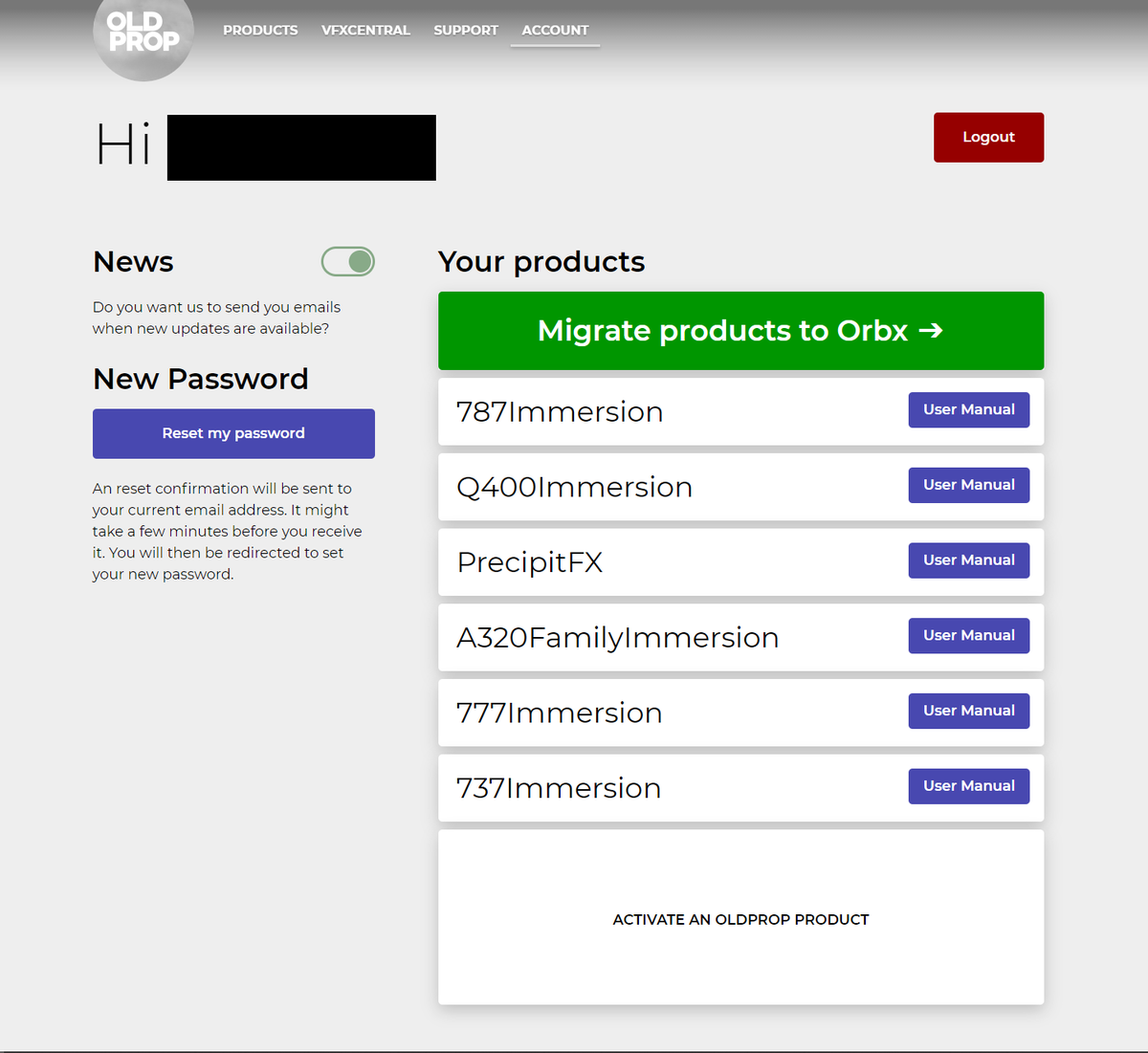Select the 777Immersion product name

560,713
